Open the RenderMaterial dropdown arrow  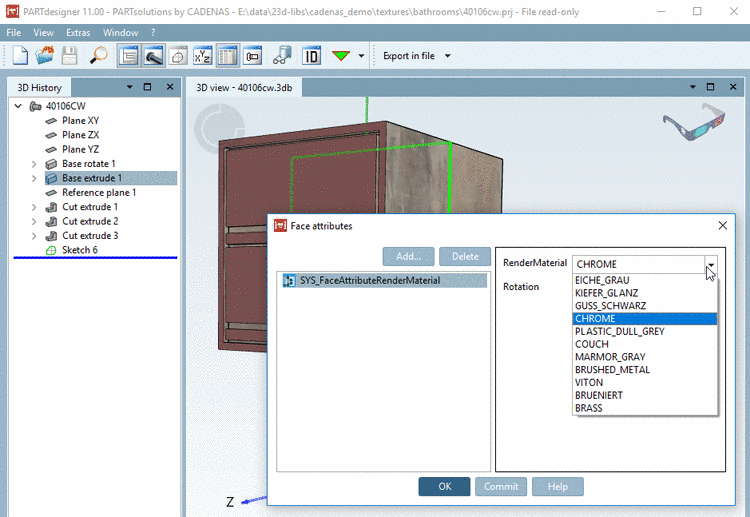click(x=710, y=265)
